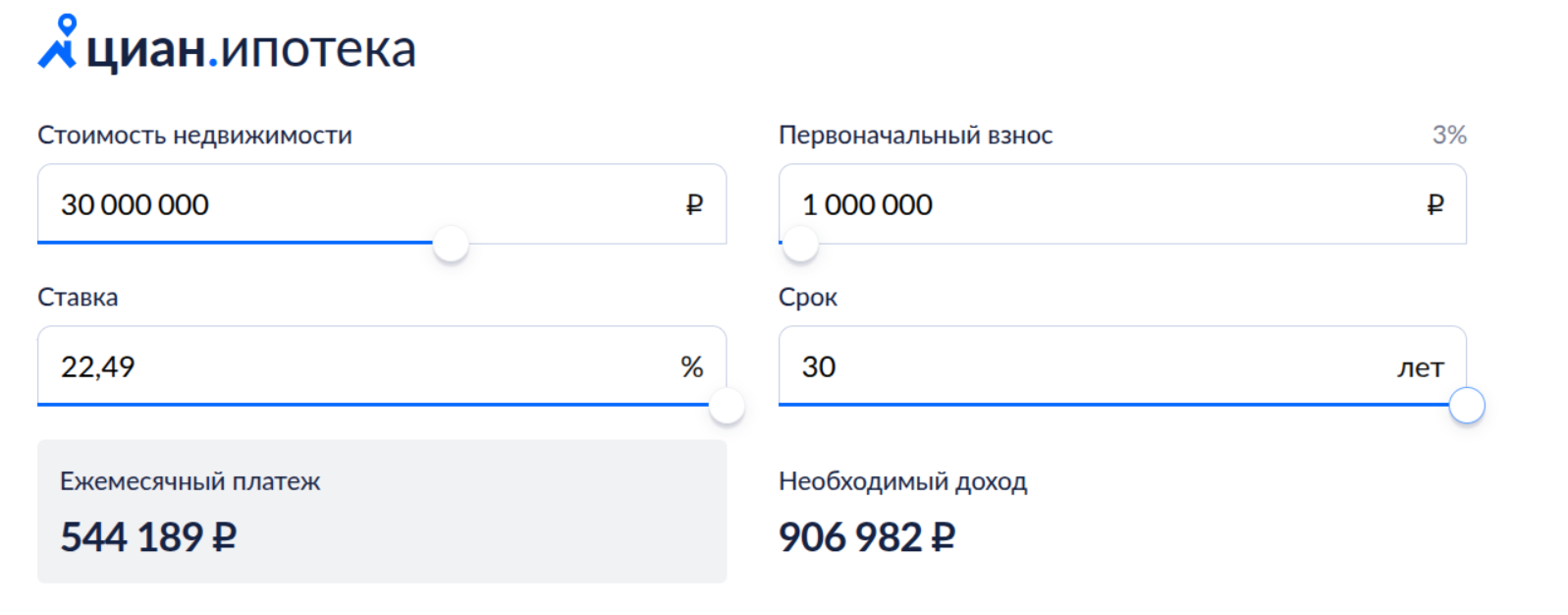Screen dimensions: 1568x615
Task: Click the monthly payment amount 544 189 ₽
Action: tap(148, 537)
